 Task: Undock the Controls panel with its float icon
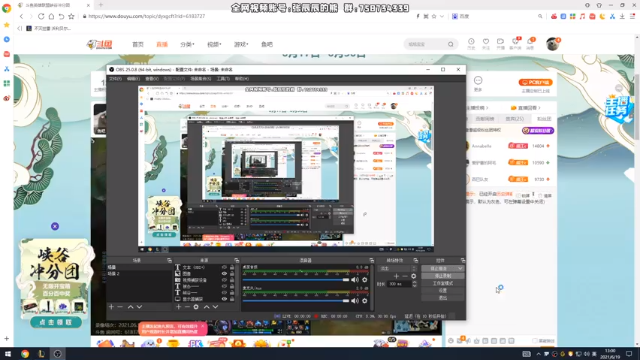tap(463, 260)
